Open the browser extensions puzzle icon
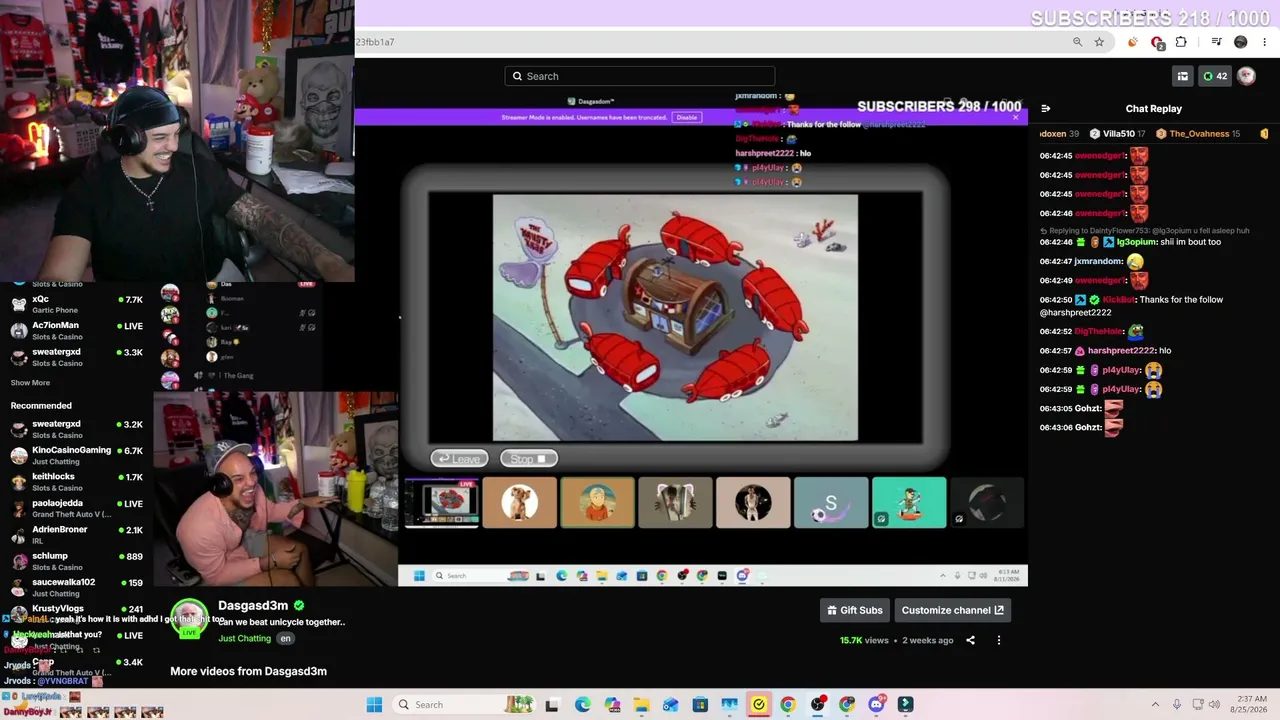The height and width of the screenshot is (720, 1280). coord(1181,42)
